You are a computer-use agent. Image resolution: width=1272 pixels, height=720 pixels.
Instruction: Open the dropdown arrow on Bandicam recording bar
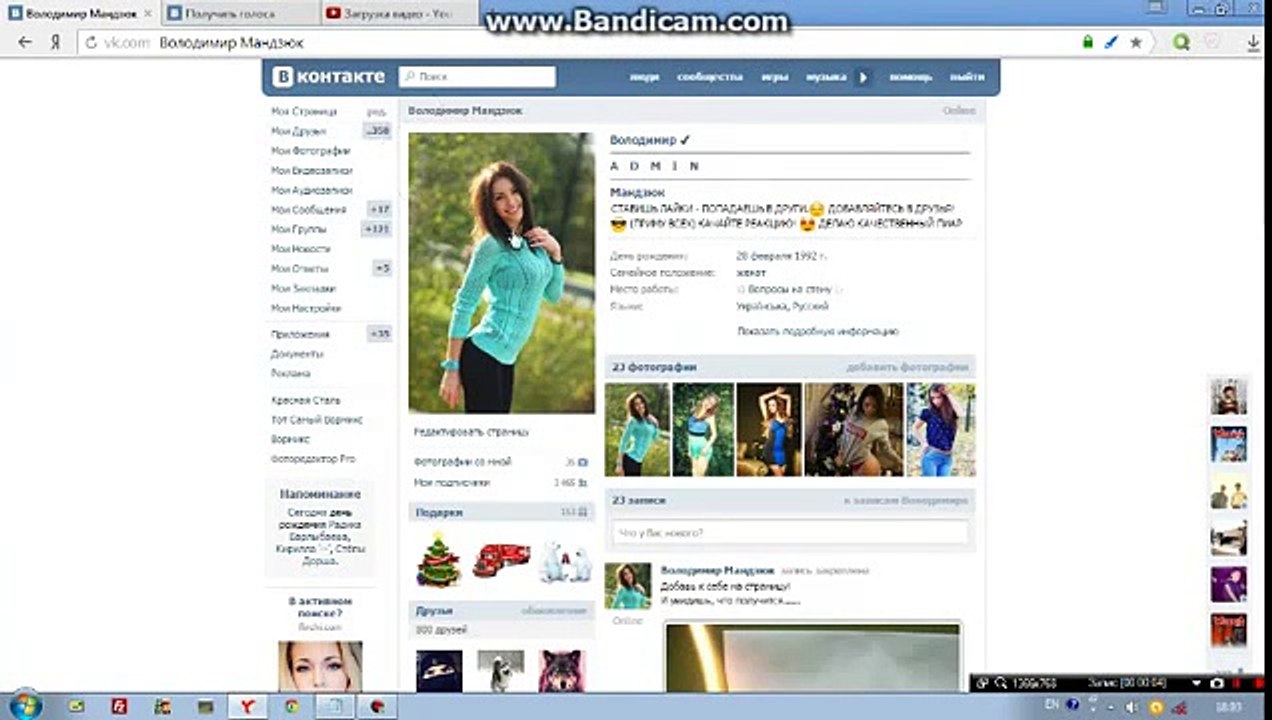(1196, 683)
